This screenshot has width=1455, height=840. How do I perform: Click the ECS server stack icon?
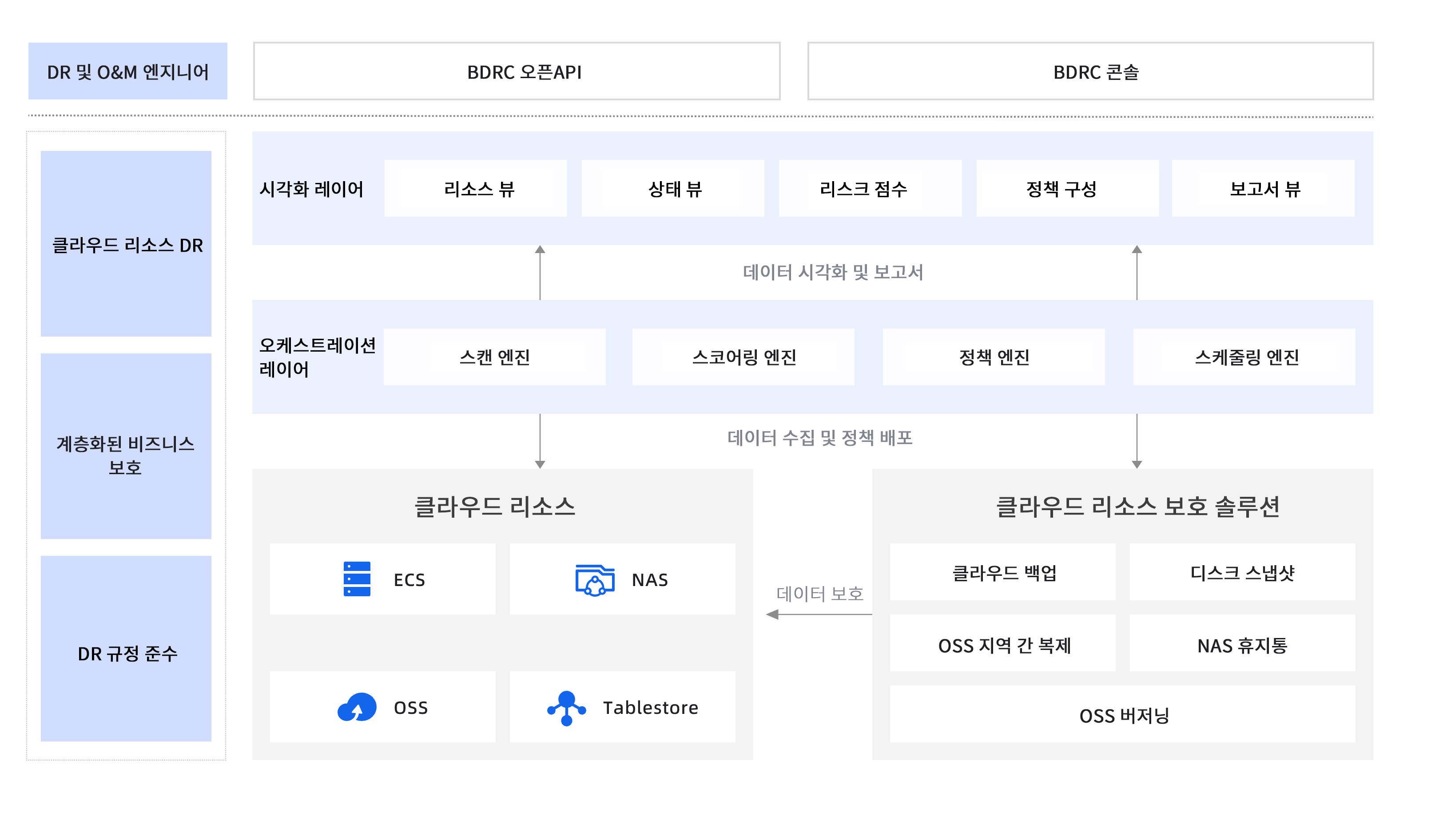pos(357,578)
